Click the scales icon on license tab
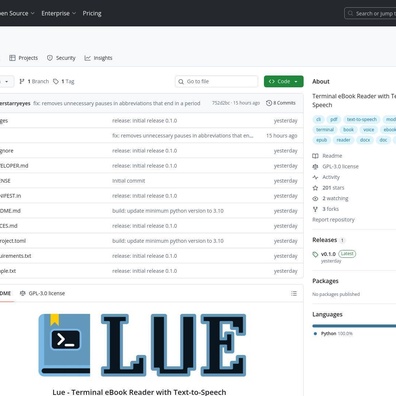Image resolution: width=396 pixels, height=396 pixels. coord(23,293)
